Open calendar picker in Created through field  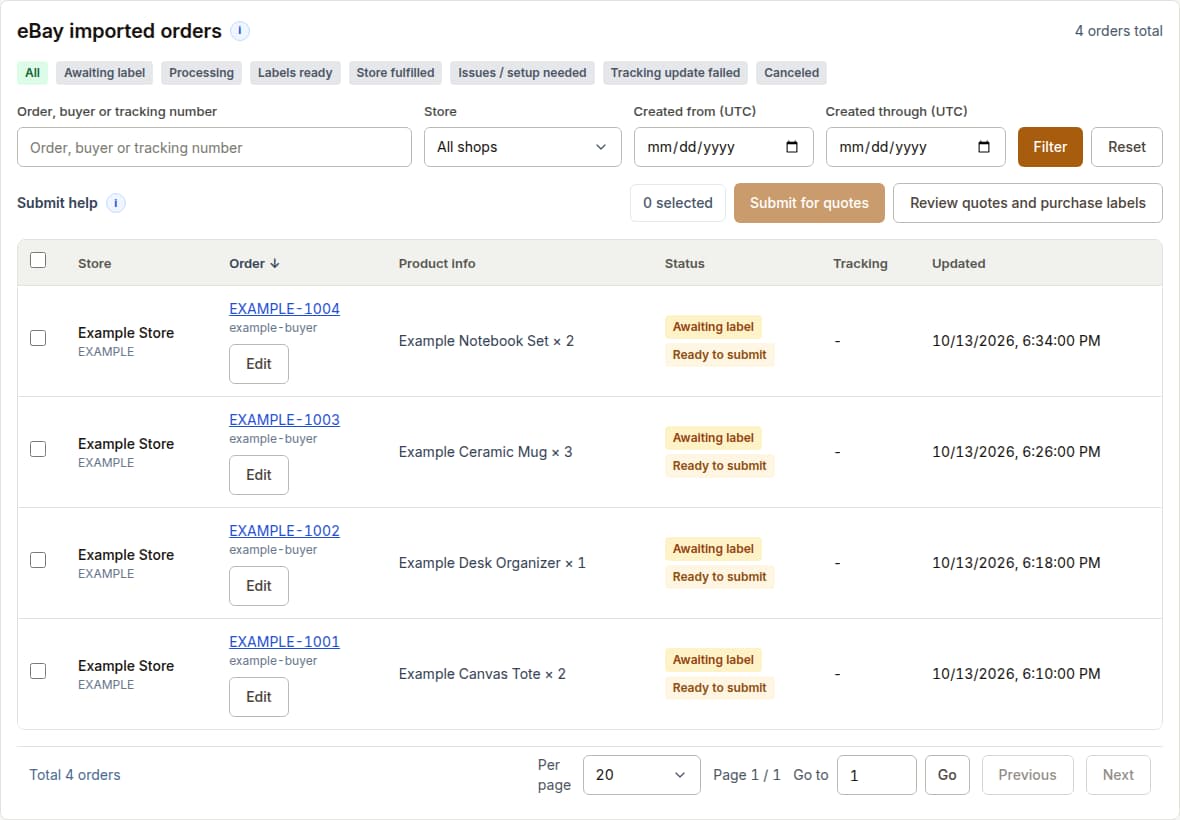[x=984, y=147]
